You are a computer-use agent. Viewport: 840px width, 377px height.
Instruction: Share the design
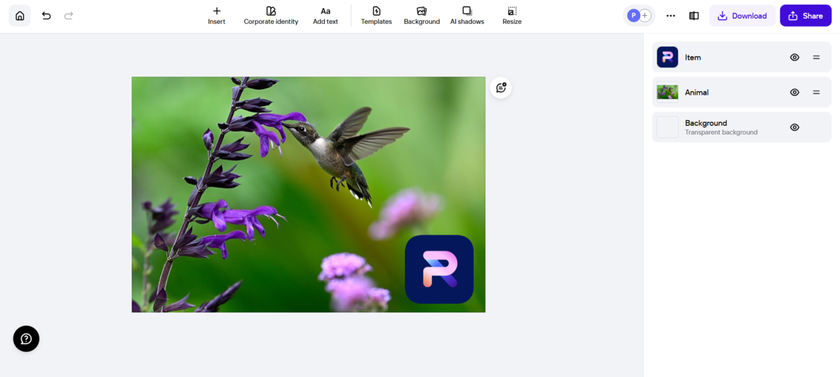(806, 16)
